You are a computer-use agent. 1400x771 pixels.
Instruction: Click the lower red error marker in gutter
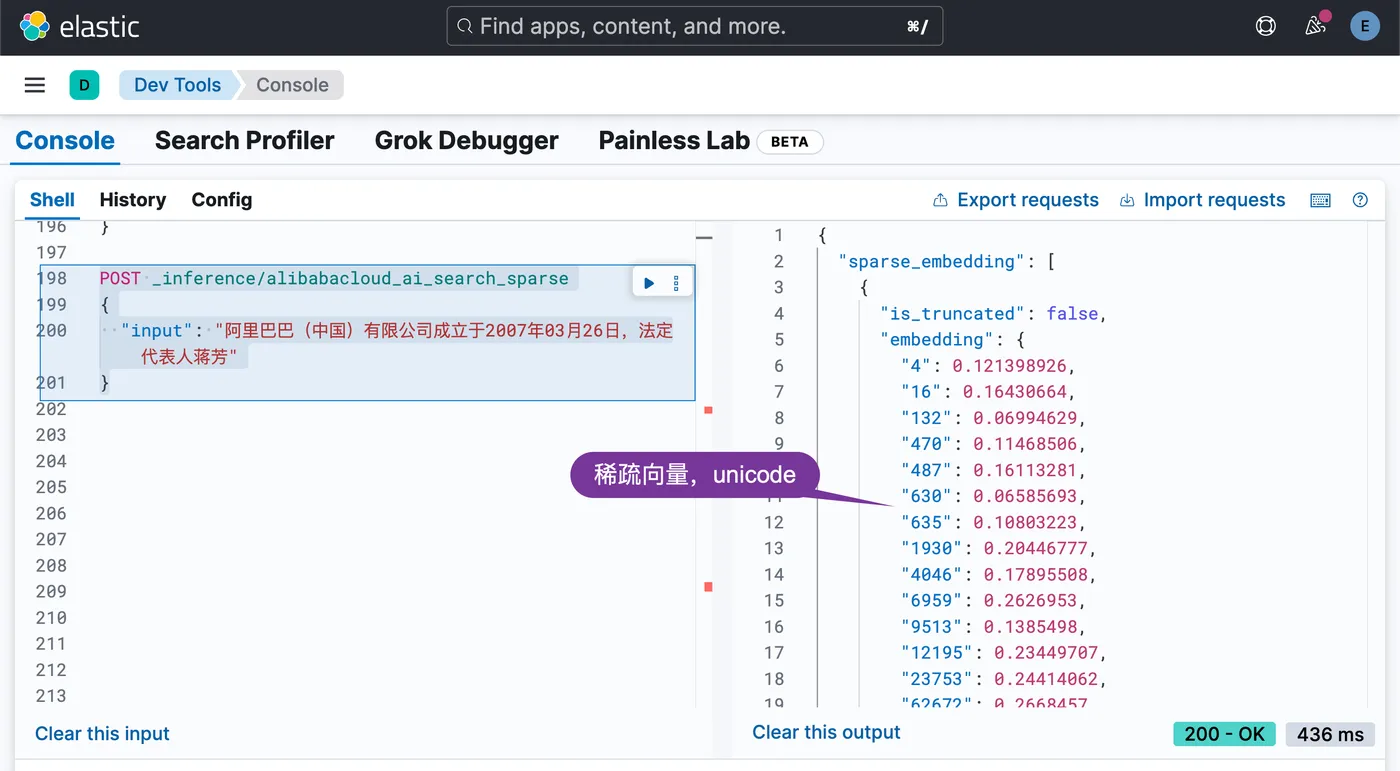(x=708, y=587)
